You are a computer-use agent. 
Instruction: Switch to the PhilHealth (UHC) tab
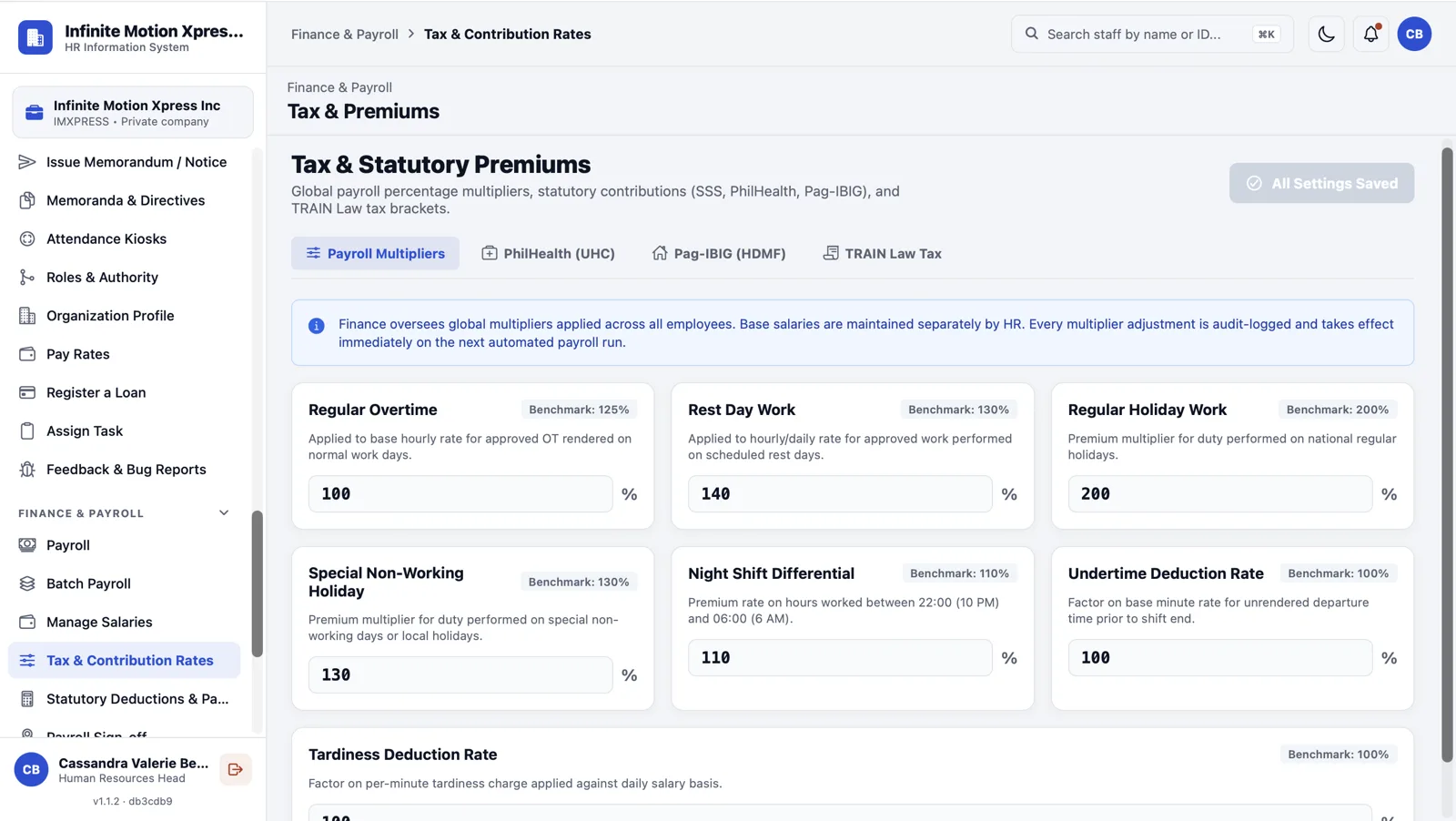point(548,253)
